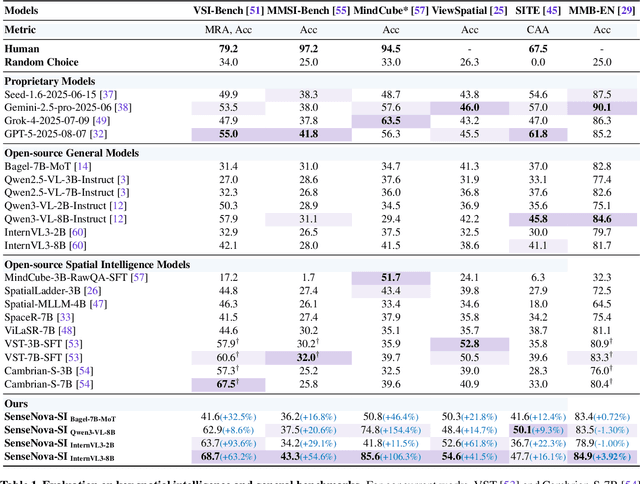
Task: Follow citation [3] on Qwen2.5-VL-7B-Instruct row
Action: pos(123,193)
